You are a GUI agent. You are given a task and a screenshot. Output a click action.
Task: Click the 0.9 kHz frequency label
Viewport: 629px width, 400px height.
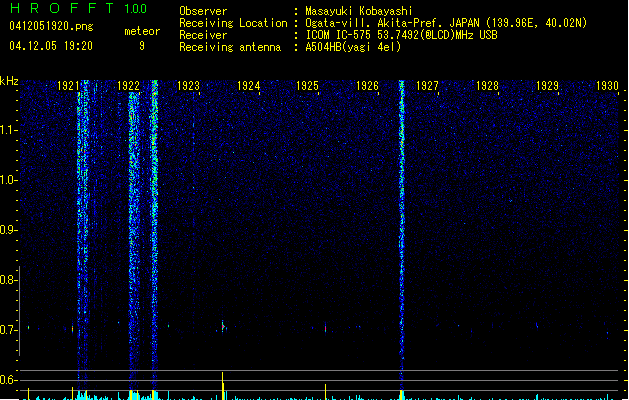point(8,230)
